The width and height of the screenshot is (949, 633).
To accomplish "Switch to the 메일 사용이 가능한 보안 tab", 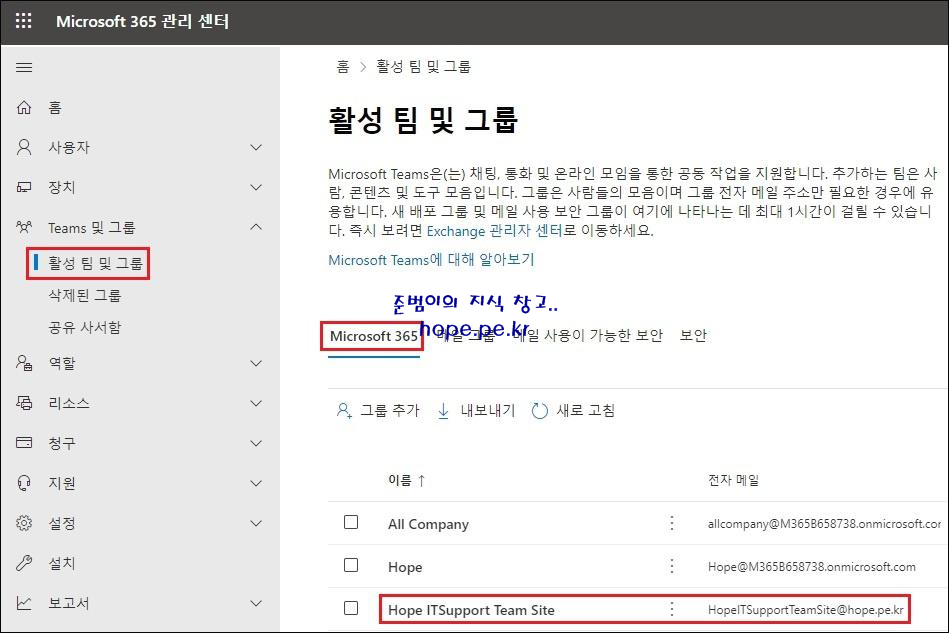I will click(588, 336).
